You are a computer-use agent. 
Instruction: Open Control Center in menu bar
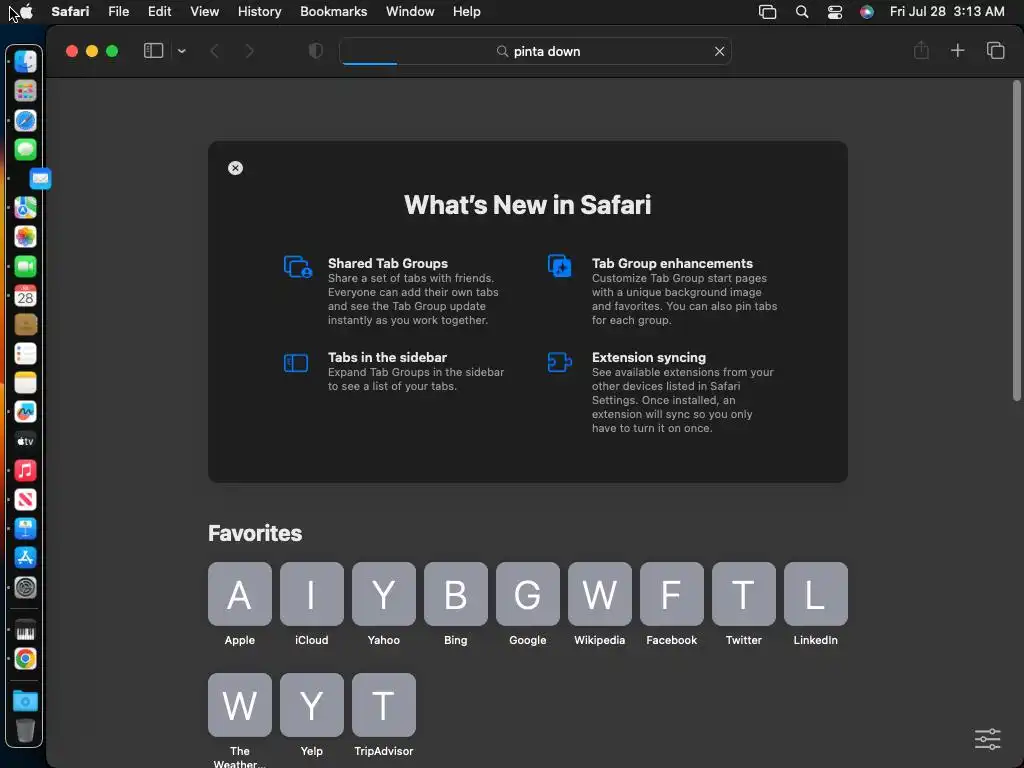pos(835,12)
